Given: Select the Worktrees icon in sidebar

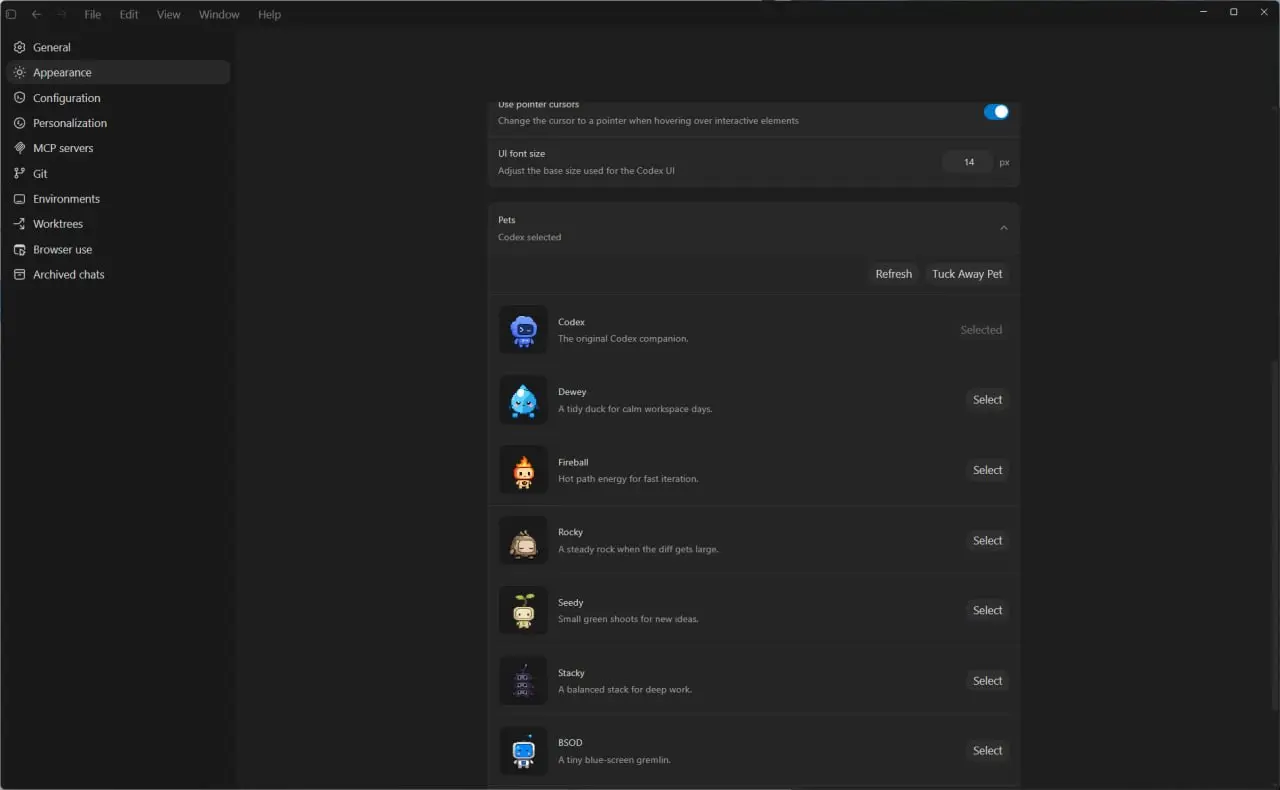Looking at the screenshot, I should coord(19,224).
